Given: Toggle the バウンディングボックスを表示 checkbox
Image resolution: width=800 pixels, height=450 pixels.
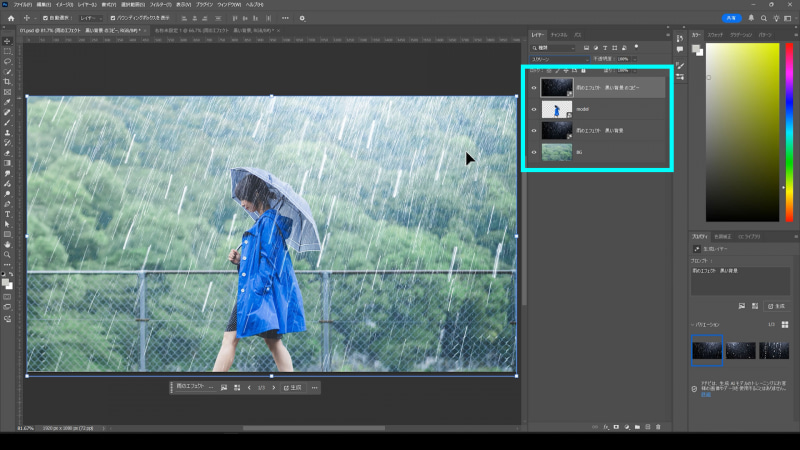Looking at the screenshot, I should coord(113,18).
